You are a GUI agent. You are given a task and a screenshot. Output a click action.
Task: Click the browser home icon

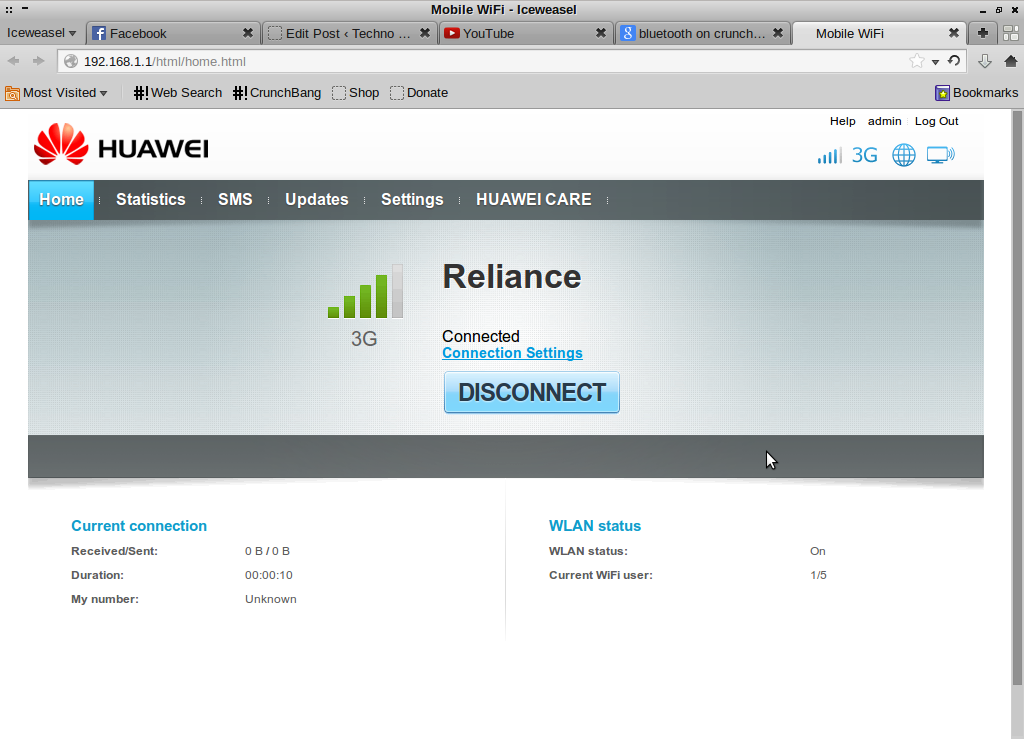click(x=1010, y=61)
